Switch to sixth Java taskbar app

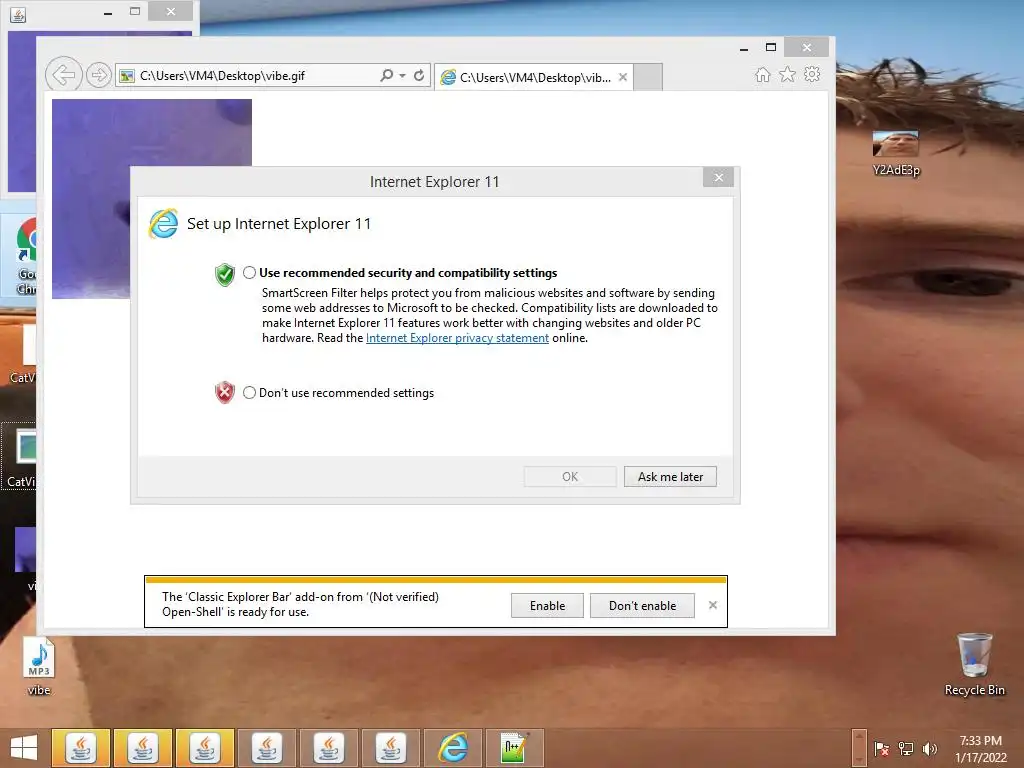click(x=391, y=748)
